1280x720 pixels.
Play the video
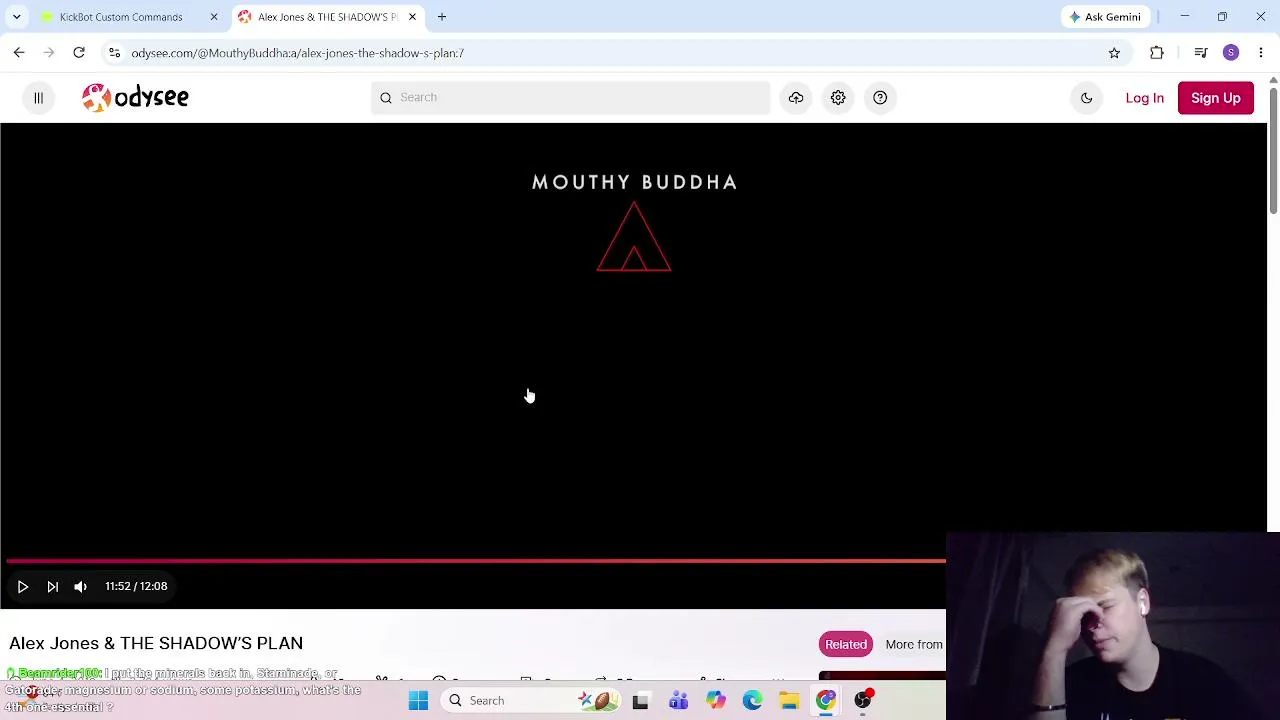tap(23, 587)
